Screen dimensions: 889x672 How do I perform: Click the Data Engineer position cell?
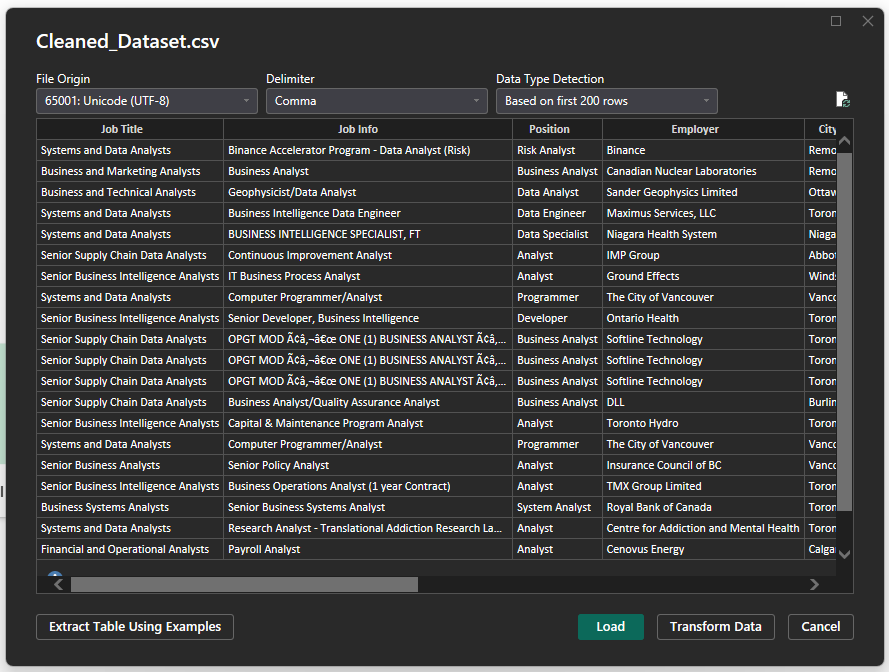[557, 213]
